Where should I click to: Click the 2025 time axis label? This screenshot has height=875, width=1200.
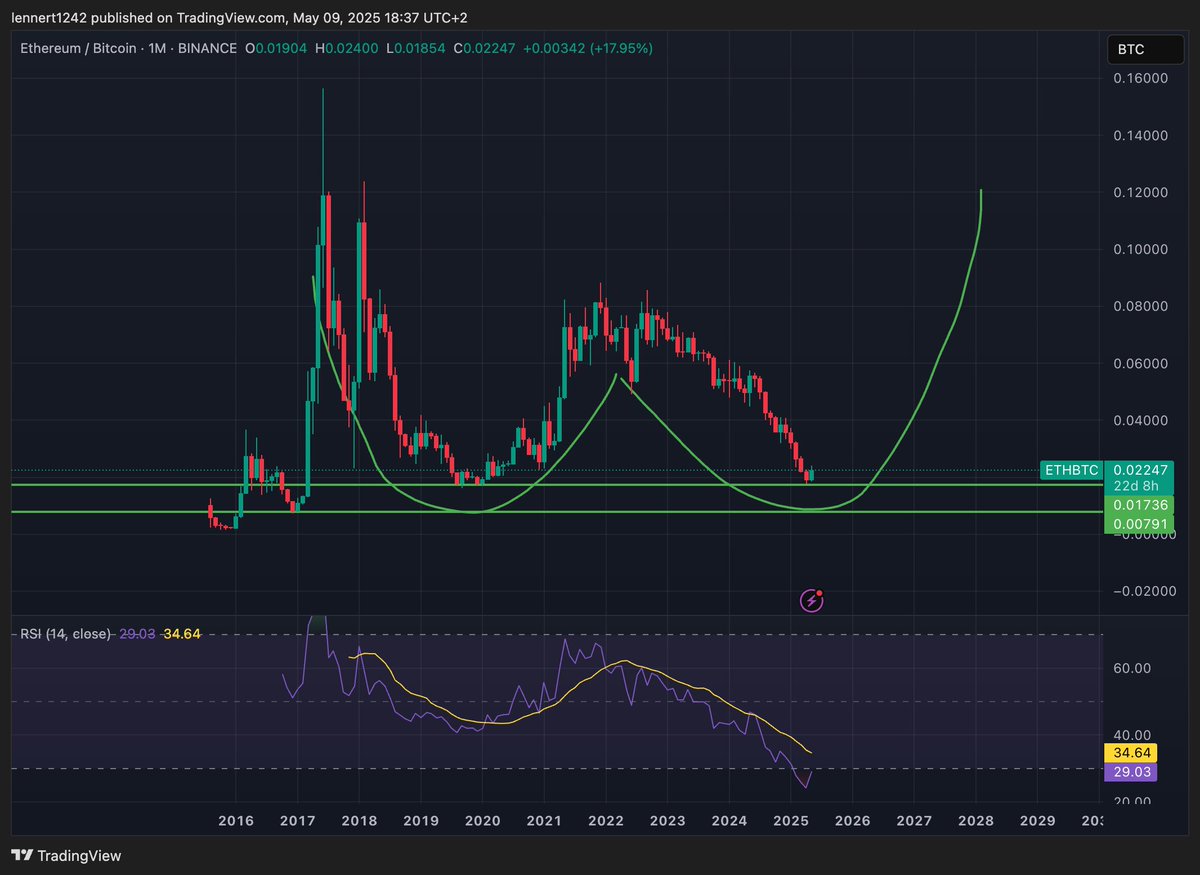pos(791,820)
